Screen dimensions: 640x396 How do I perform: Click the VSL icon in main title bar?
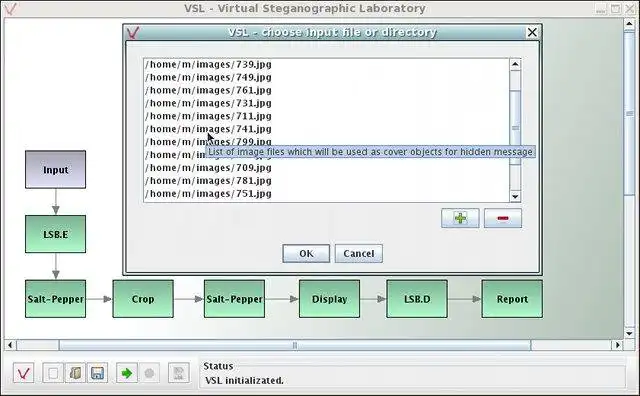coord(11,8)
